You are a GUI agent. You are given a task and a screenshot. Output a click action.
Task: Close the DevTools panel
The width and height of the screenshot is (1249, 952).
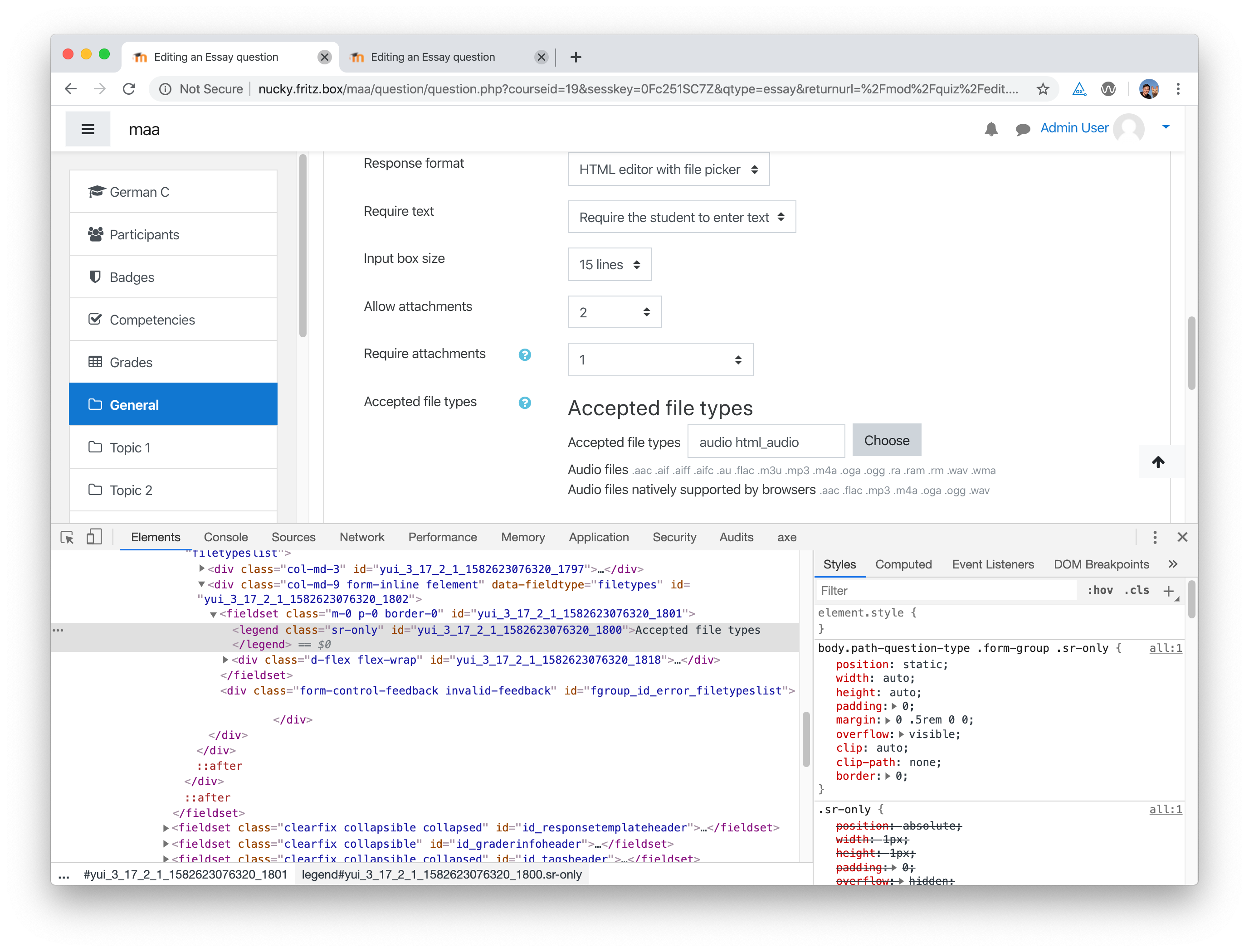tap(1182, 537)
